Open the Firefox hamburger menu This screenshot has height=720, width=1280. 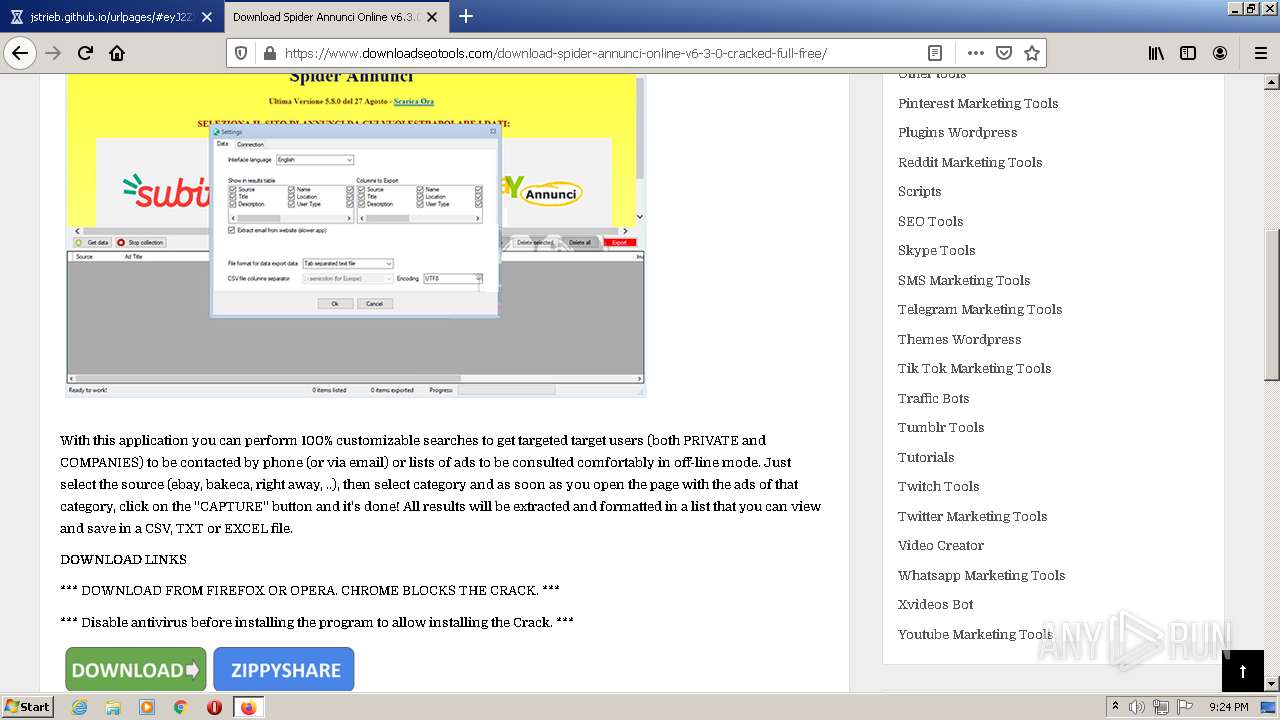coord(1260,53)
